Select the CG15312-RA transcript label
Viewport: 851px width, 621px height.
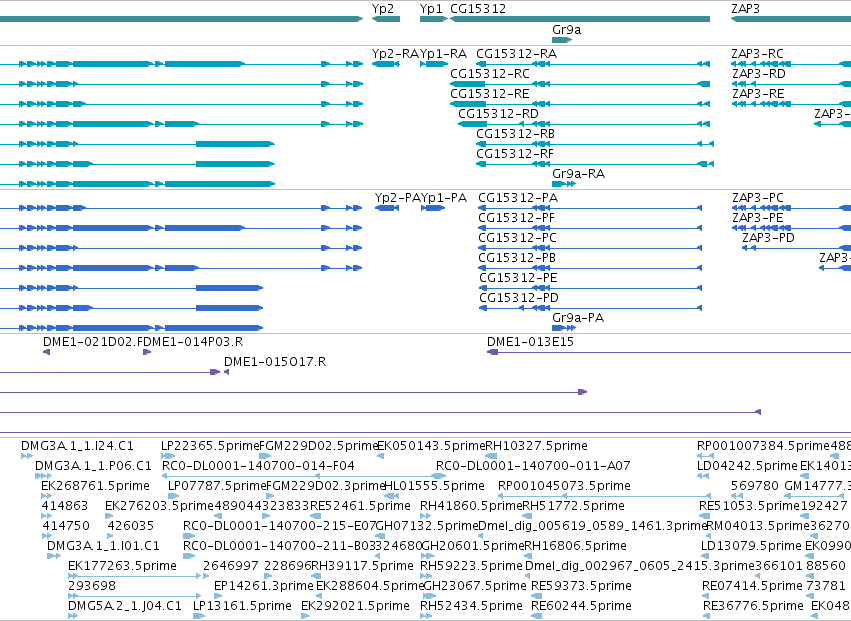click(517, 54)
